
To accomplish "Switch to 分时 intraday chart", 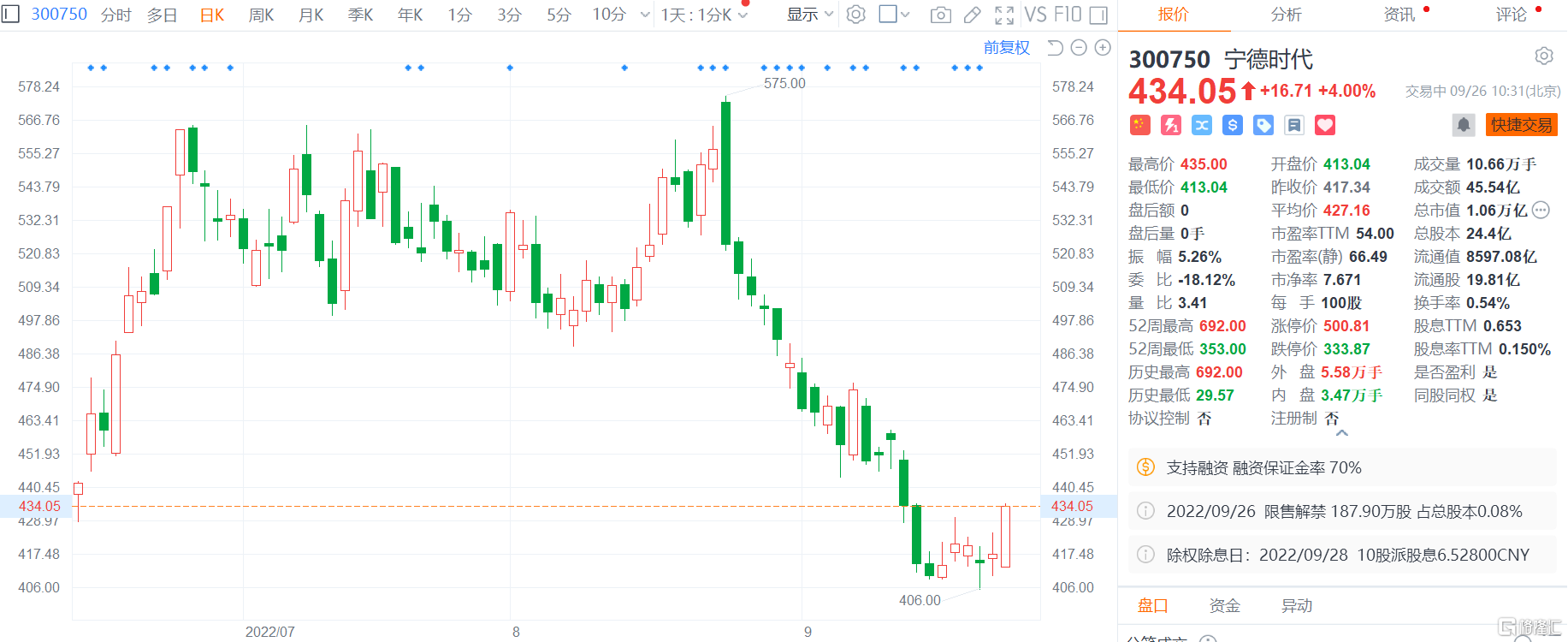I will point(116,15).
